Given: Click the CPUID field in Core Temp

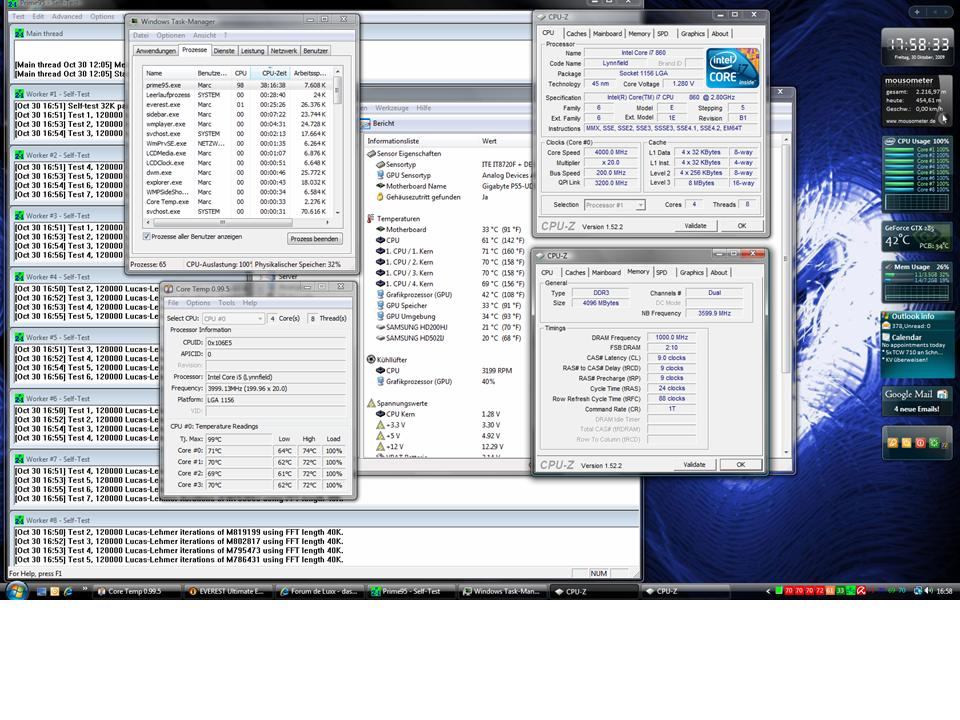Looking at the screenshot, I should coord(276,343).
